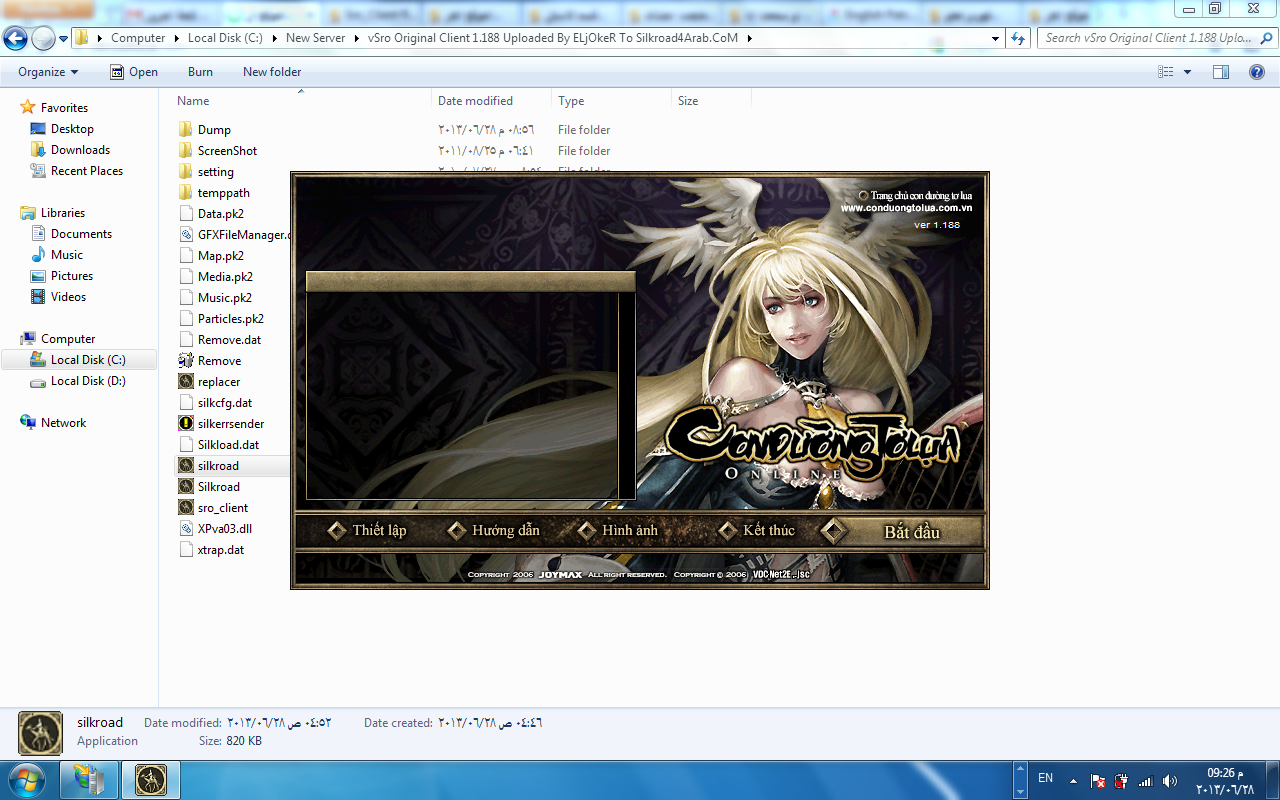Select the setting folder icon

click(x=185, y=172)
